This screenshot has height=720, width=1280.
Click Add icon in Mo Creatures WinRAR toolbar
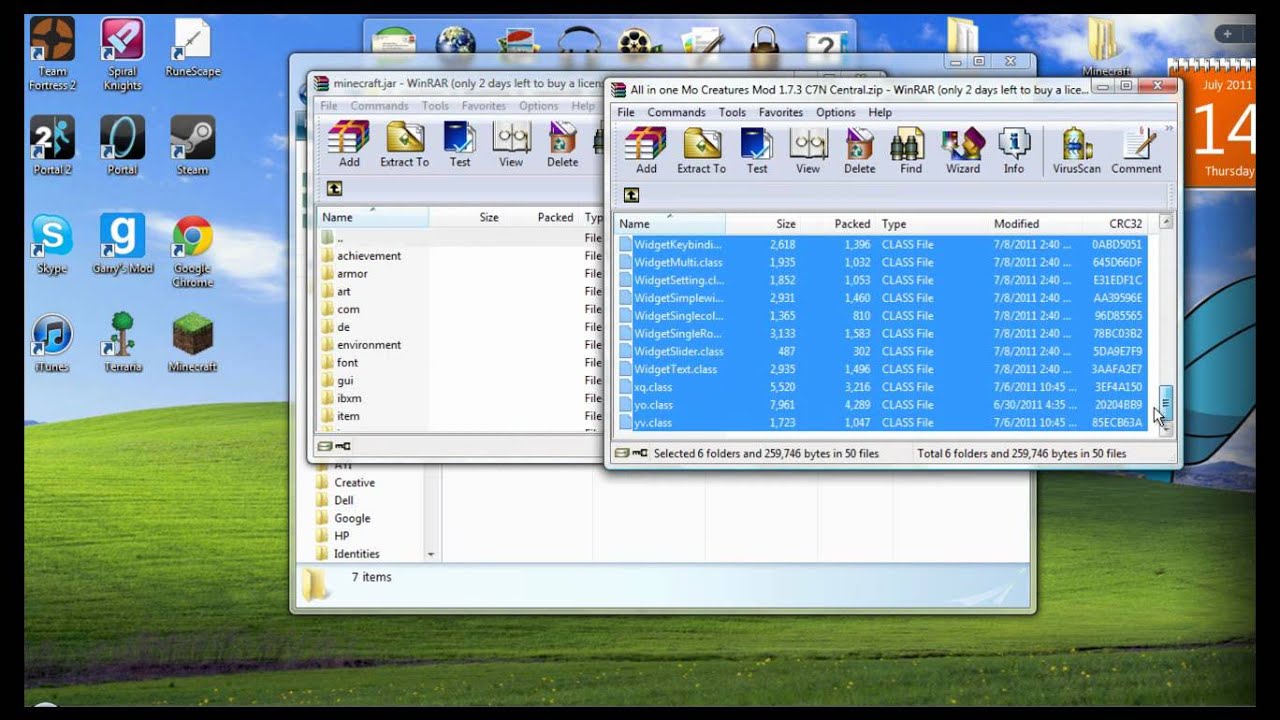pos(646,151)
